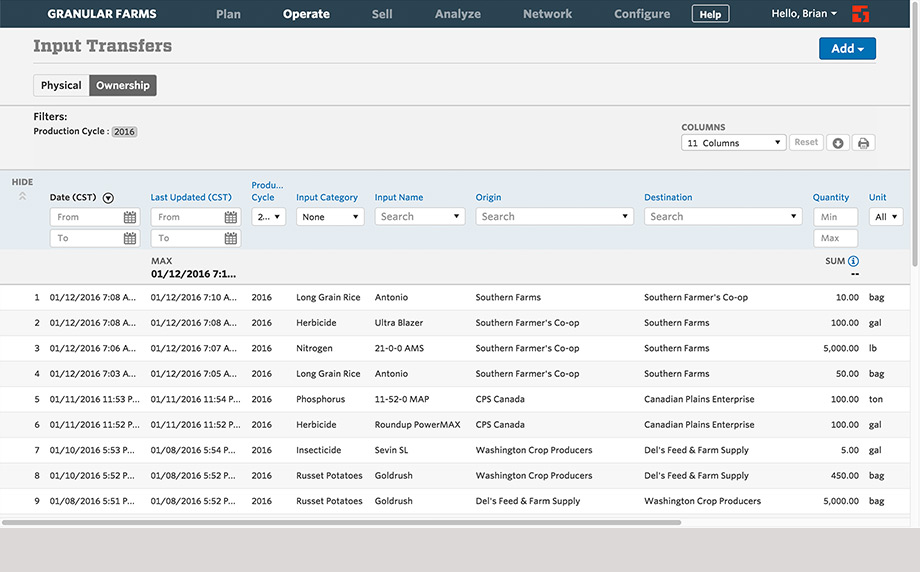920x572 pixels.
Task: Open calendar picker for Date To field
Action: coord(130,238)
